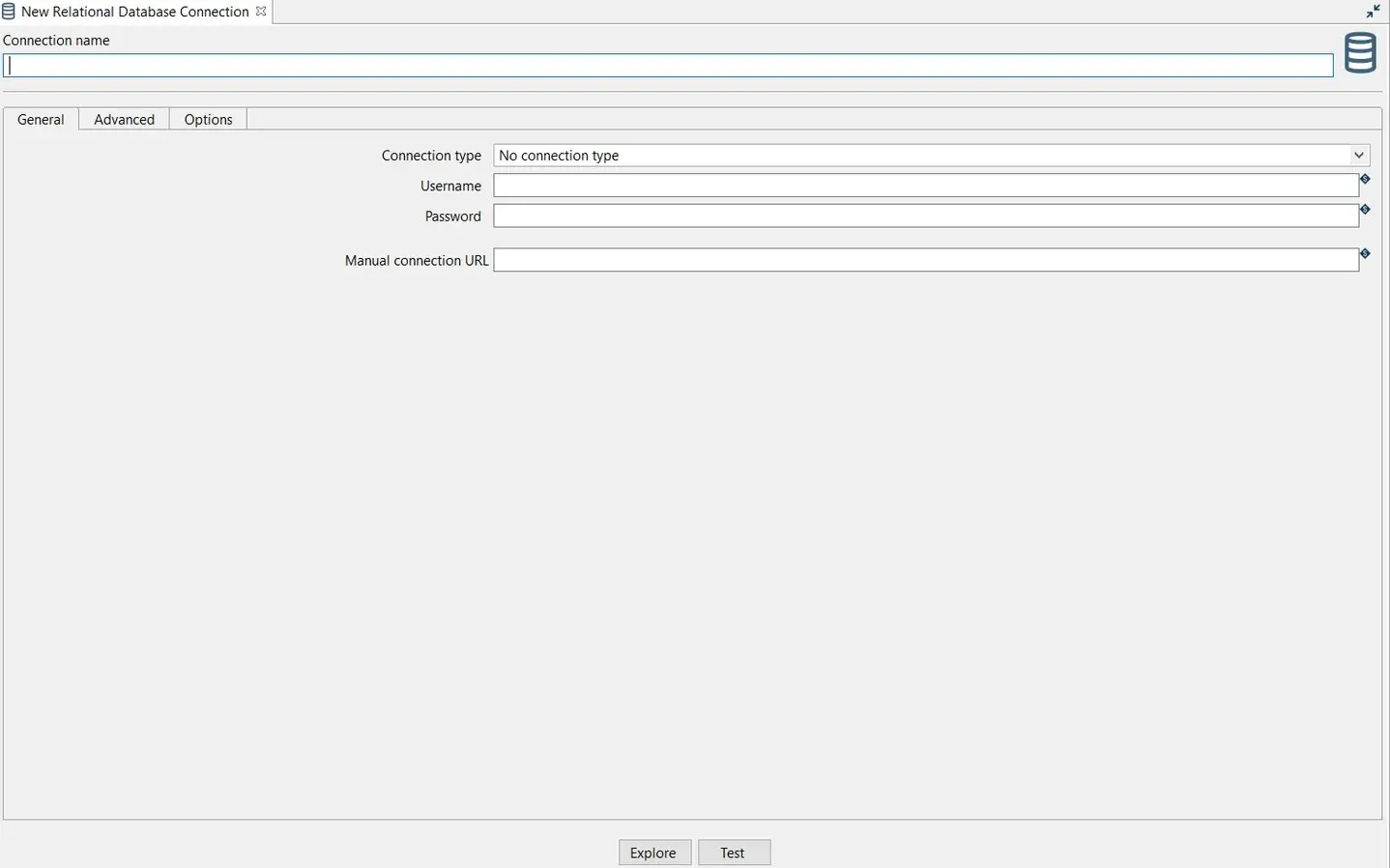Close the New Relational Database Connection tab
1390x868 pixels.
pos(260,11)
